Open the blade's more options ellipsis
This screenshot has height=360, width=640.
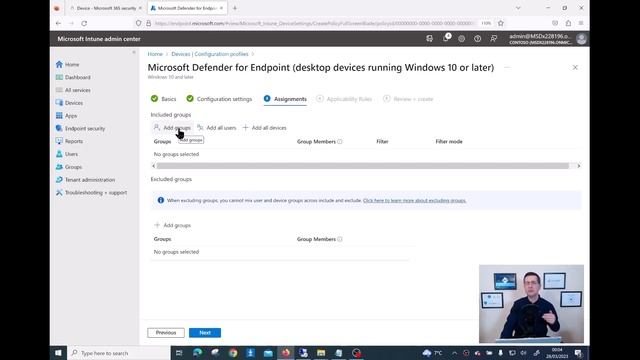coord(507,67)
